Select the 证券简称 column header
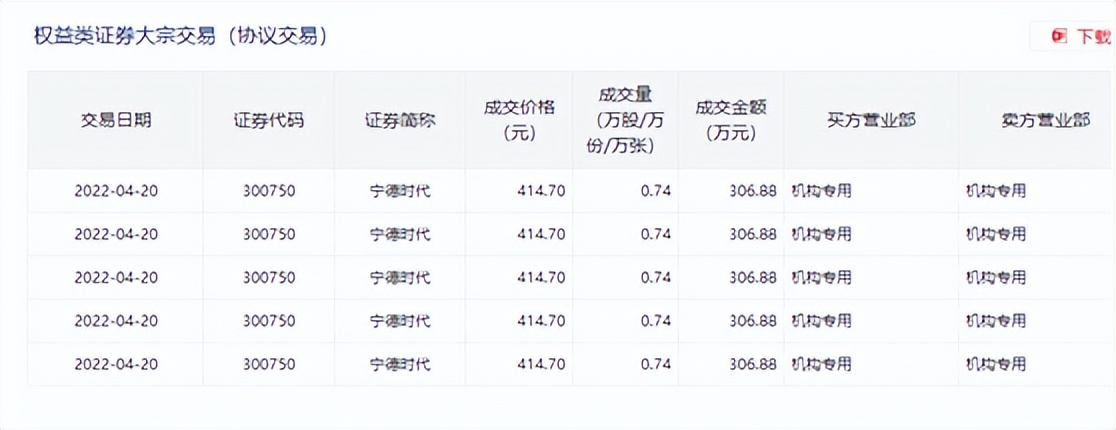1116x430 pixels. pos(400,120)
